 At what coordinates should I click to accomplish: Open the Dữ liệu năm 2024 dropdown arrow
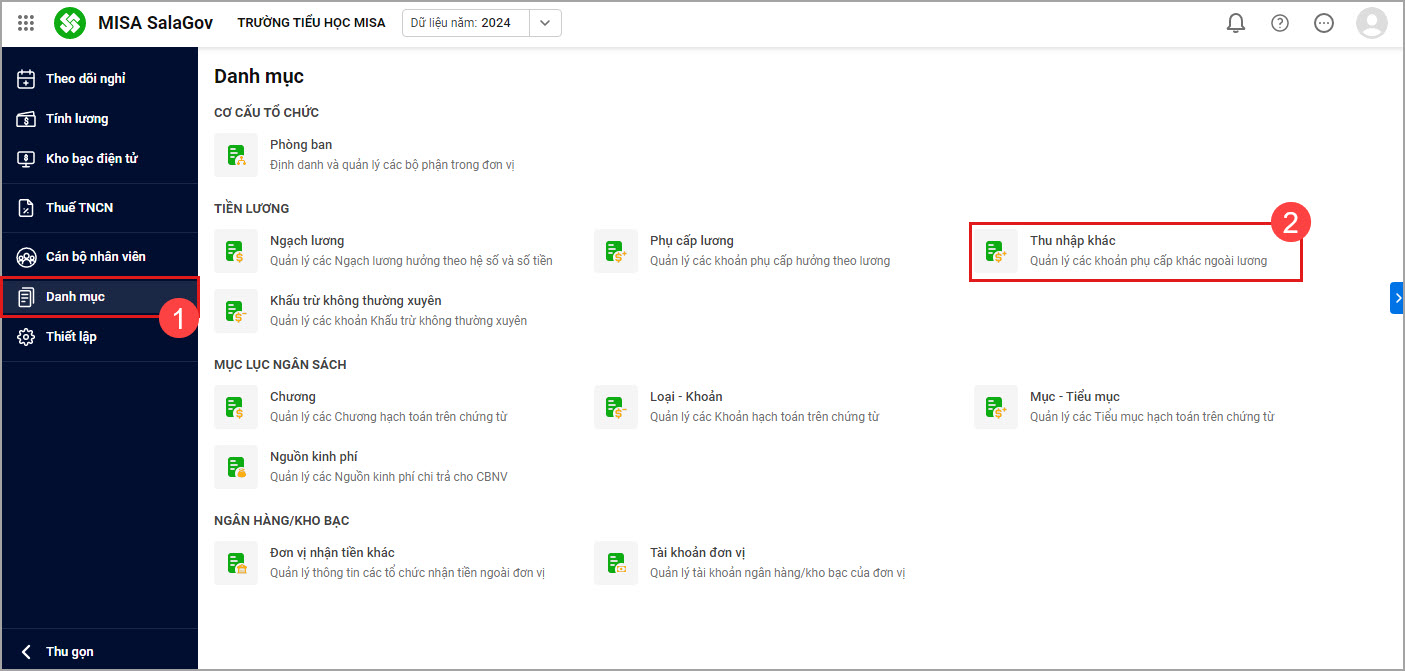tap(545, 23)
